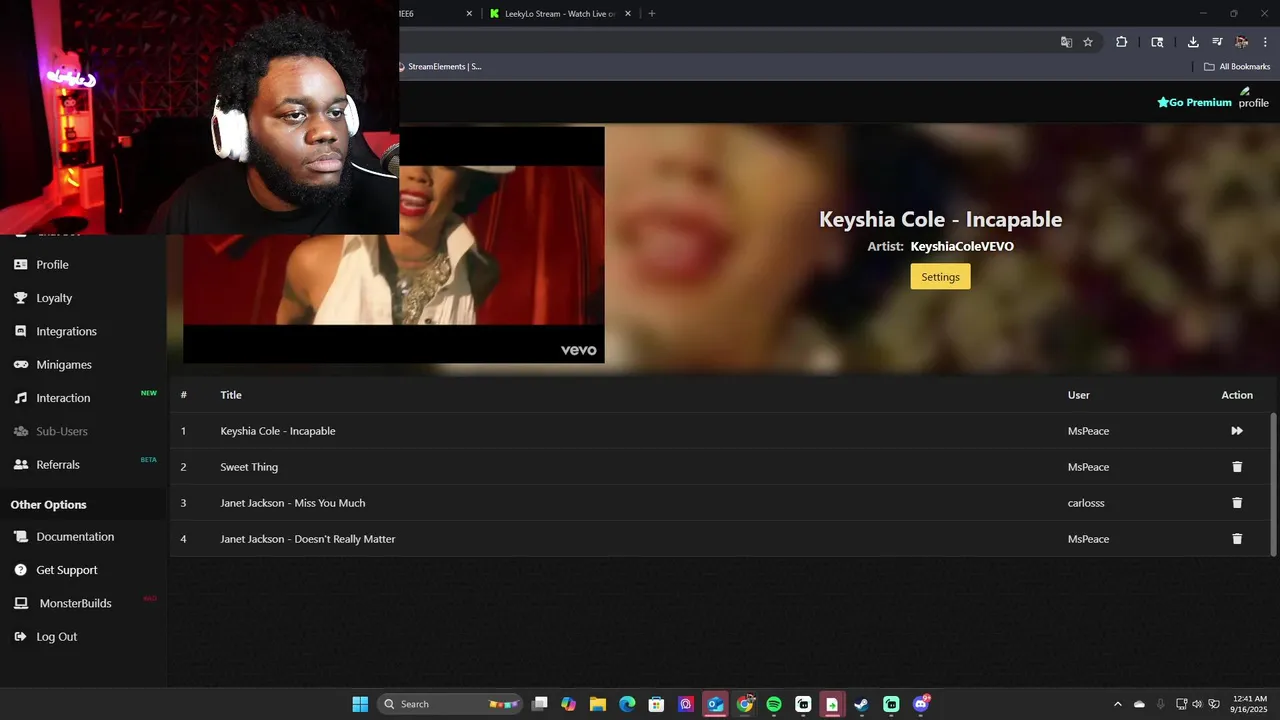Click the translate page icon in address bar
1280x720 pixels.
(1066, 42)
